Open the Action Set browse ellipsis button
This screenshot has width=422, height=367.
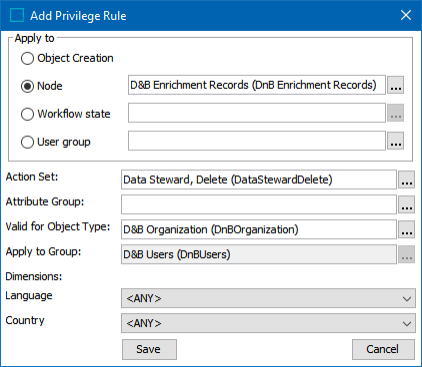coord(406,180)
